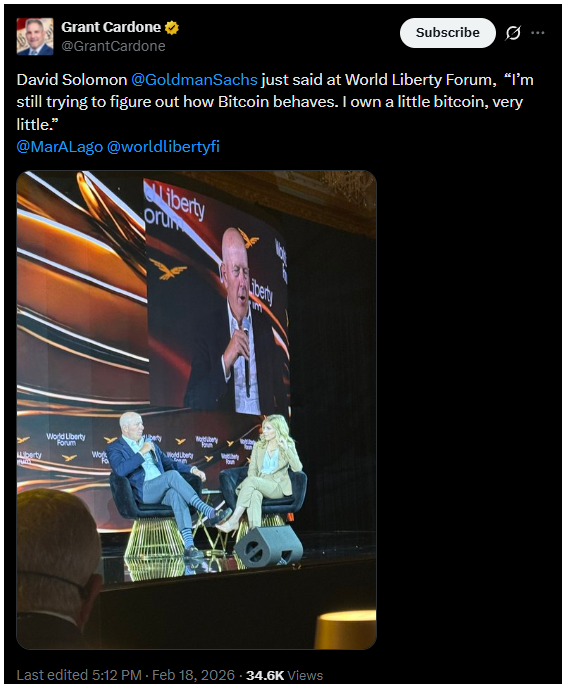Open the Grok explain-post icon

pyautogui.click(x=513, y=33)
